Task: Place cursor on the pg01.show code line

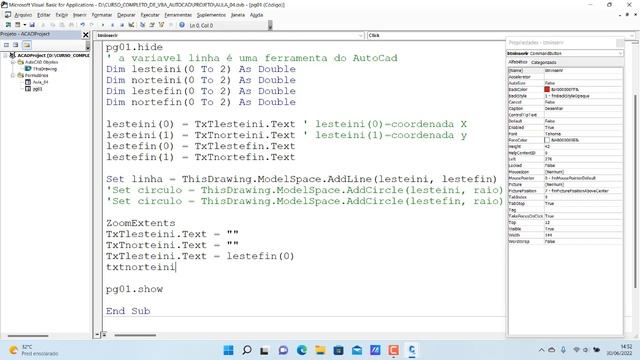Action: click(134, 289)
